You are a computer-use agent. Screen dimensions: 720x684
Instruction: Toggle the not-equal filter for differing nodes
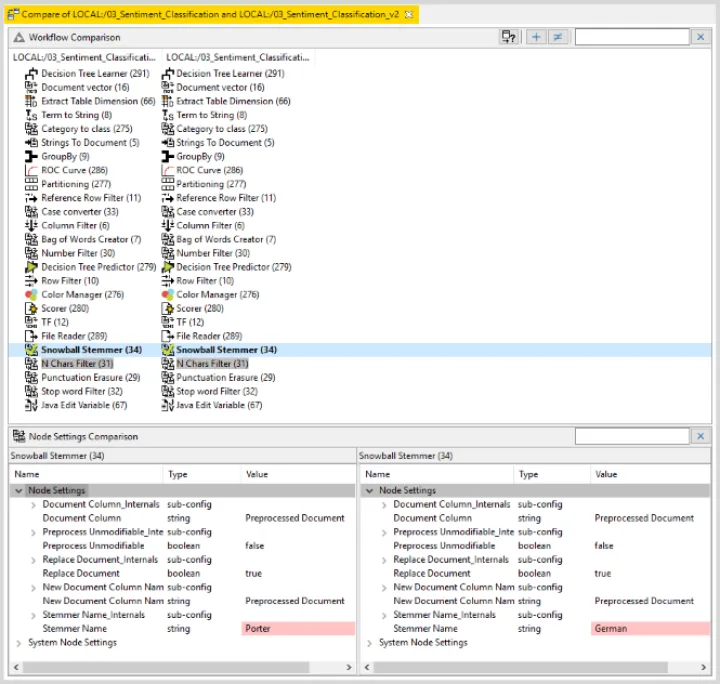coord(557,37)
